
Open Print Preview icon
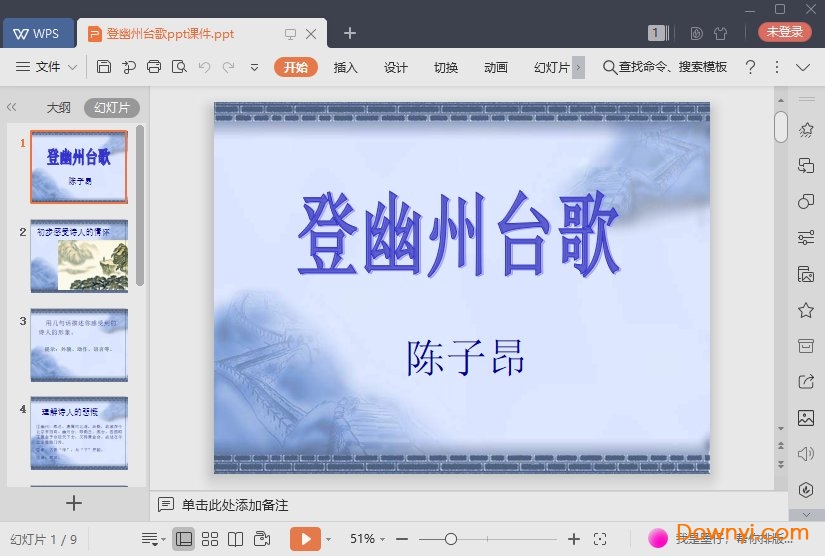click(179, 67)
